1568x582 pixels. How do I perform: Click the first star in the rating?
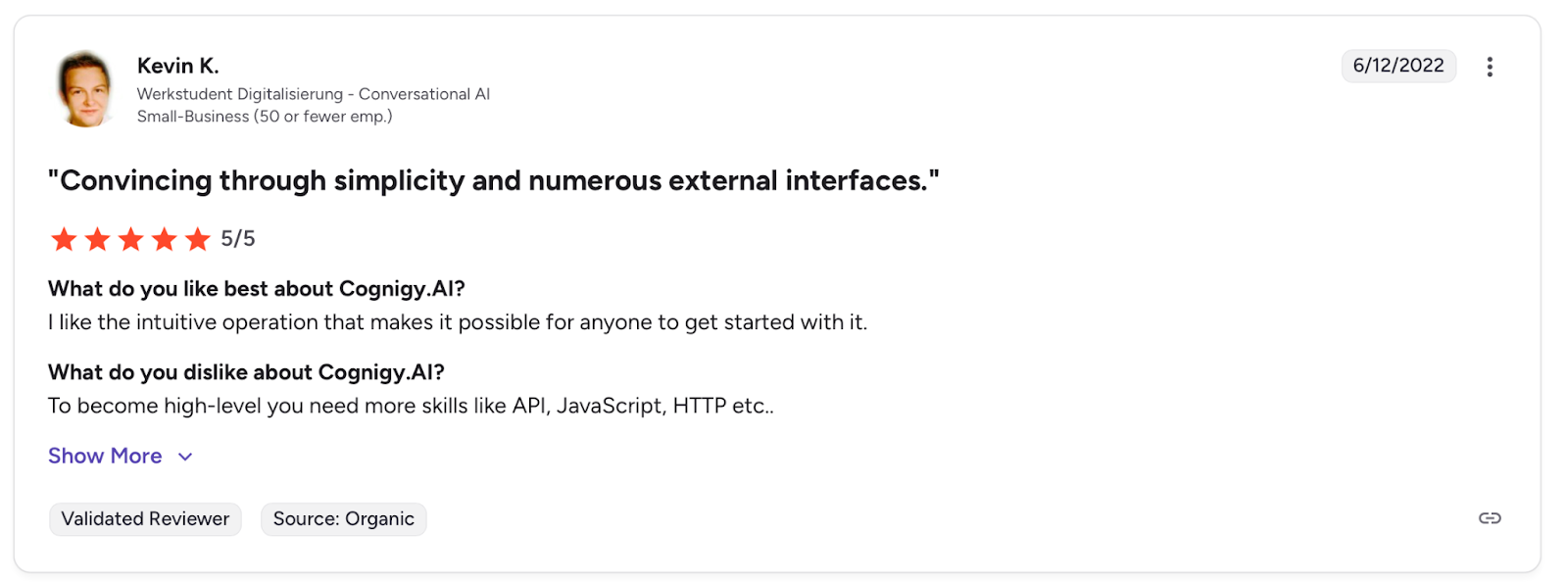click(x=64, y=239)
